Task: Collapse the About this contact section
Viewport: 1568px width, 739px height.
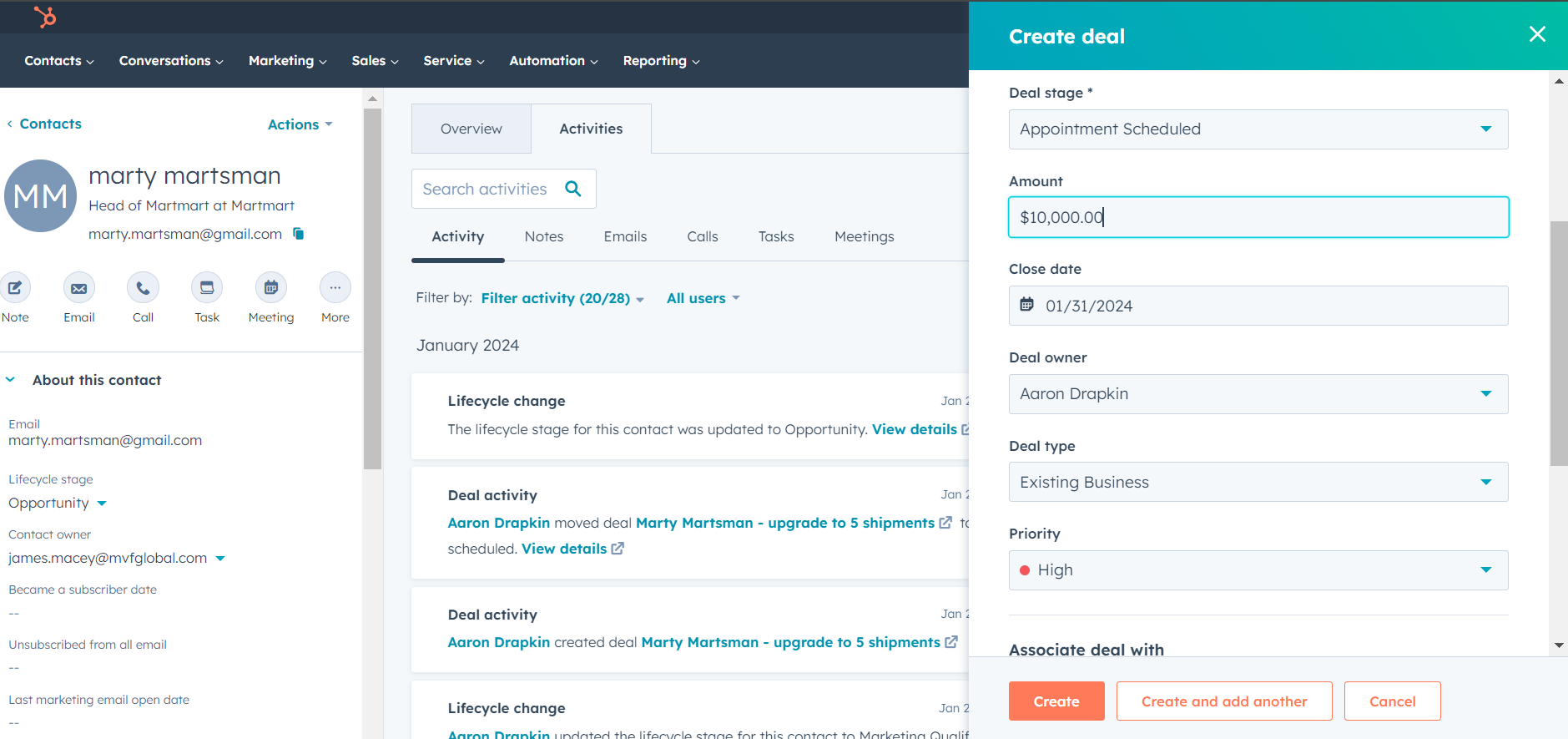Action: [x=11, y=380]
